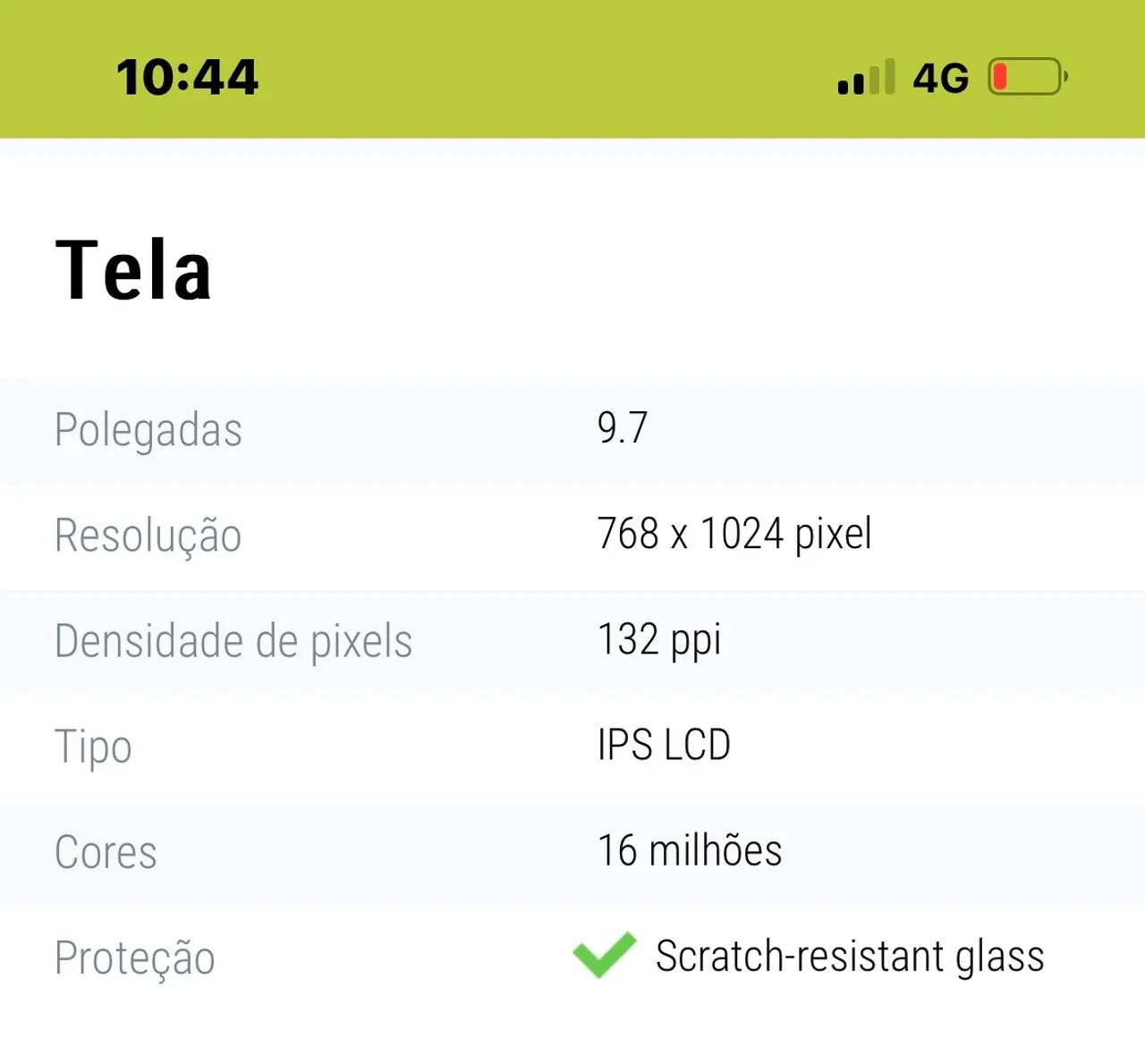
Task: Tap the red low-battery level indicator
Action: click(x=1000, y=76)
